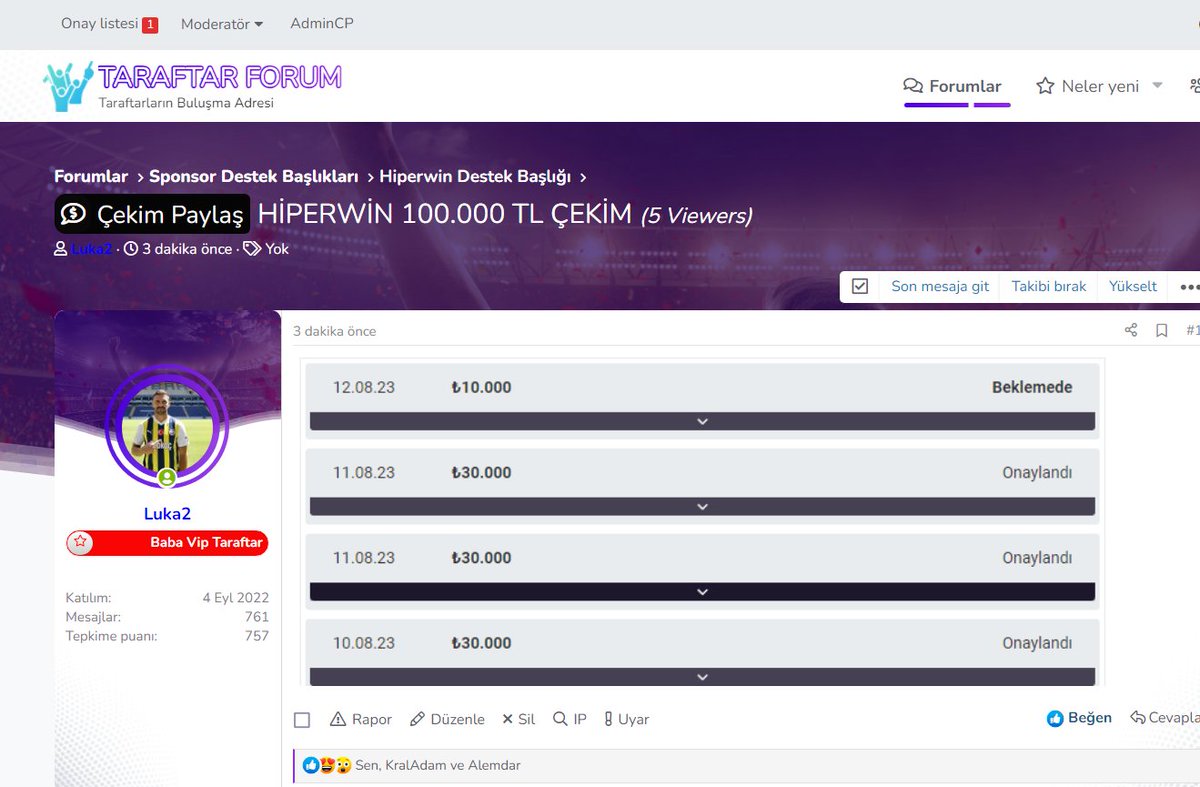This screenshot has width=1200, height=787.
Task: Expand the Neler yeni dropdown arrow
Action: 1157,85
